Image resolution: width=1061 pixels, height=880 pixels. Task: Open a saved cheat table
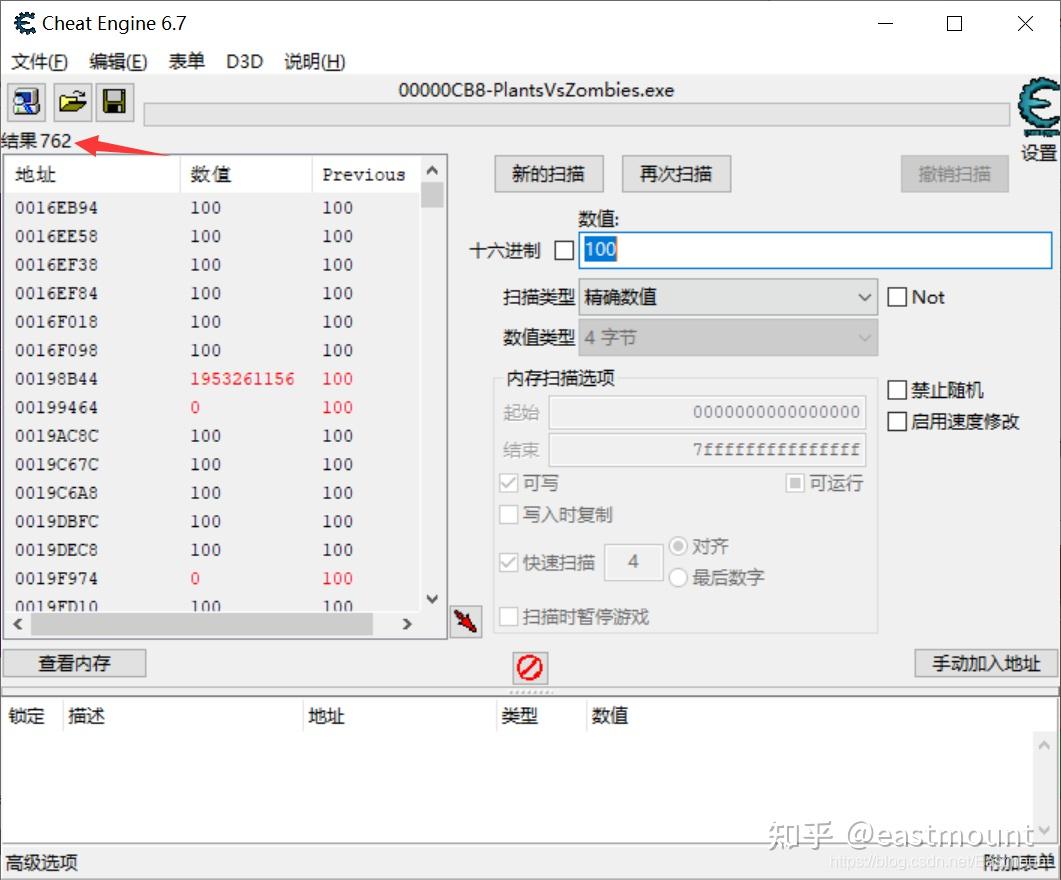70,102
